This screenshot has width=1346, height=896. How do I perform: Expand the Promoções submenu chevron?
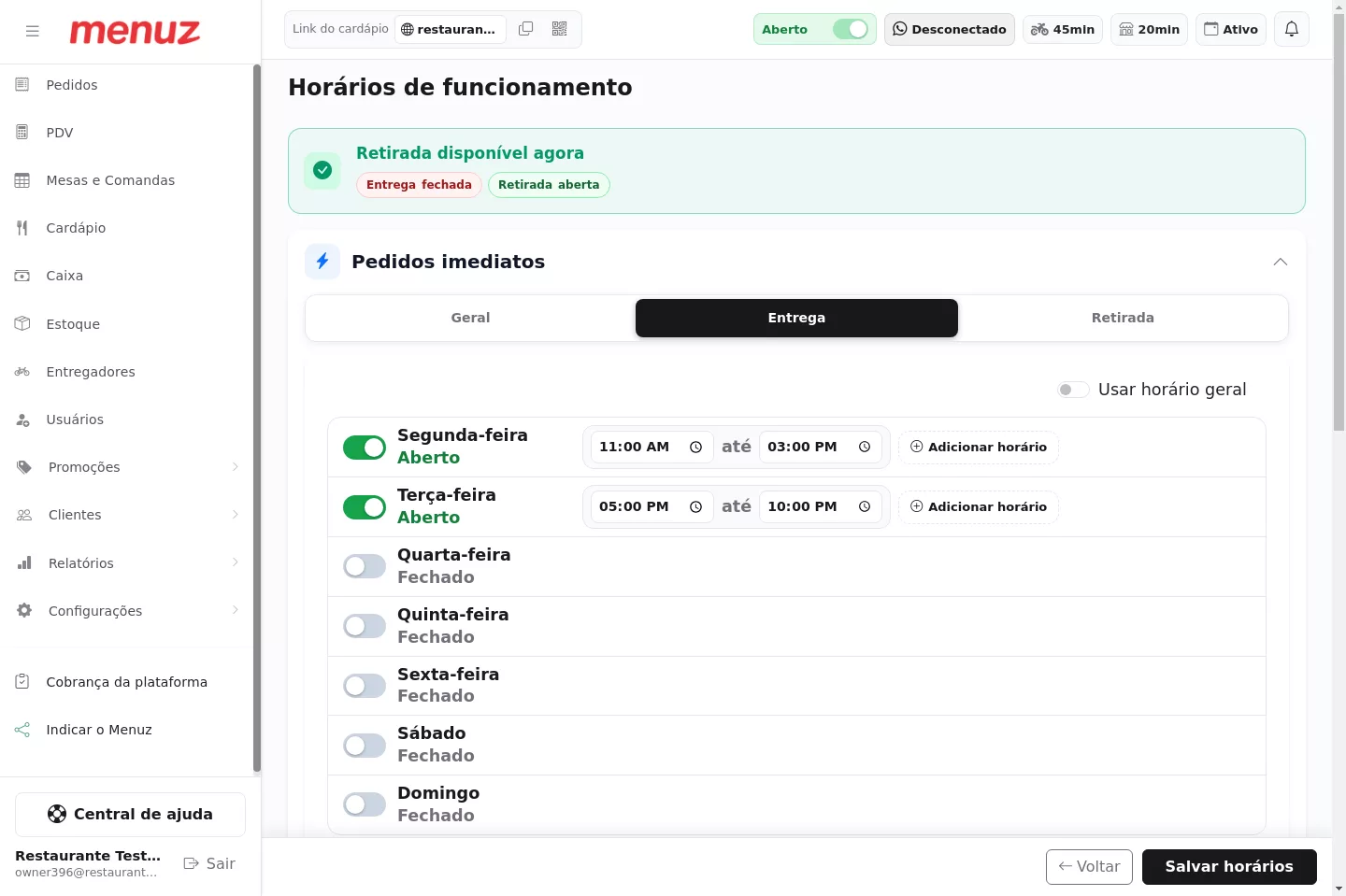click(236, 467)
